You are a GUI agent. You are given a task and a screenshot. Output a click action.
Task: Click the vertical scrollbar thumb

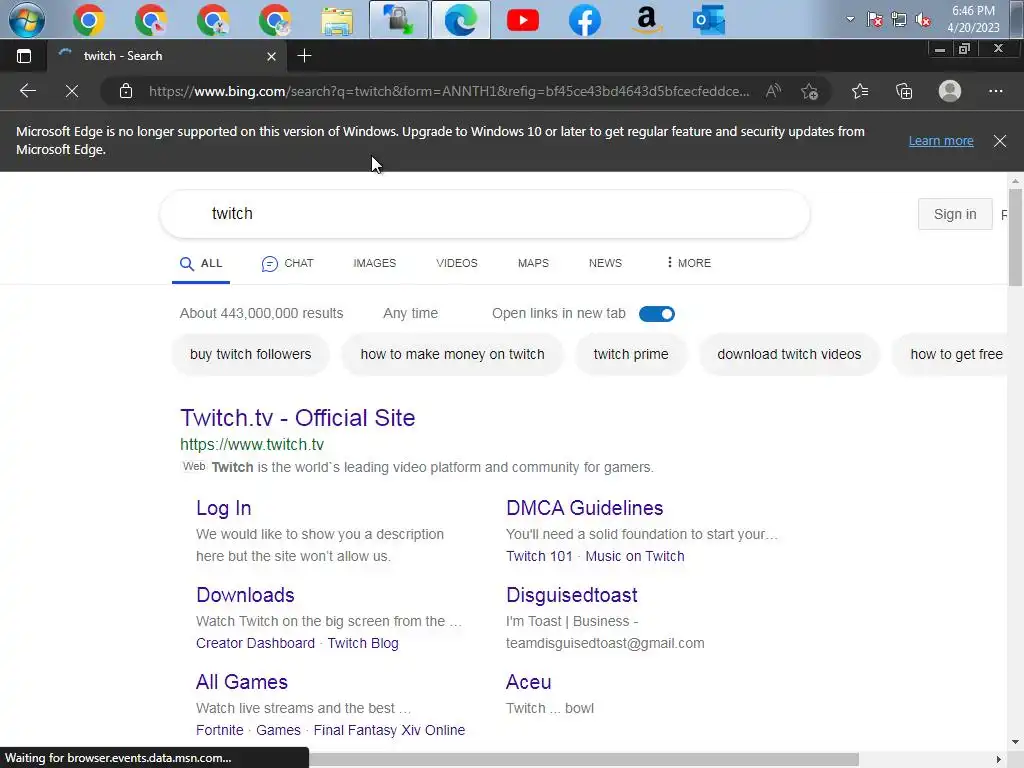pos(1015,237)
